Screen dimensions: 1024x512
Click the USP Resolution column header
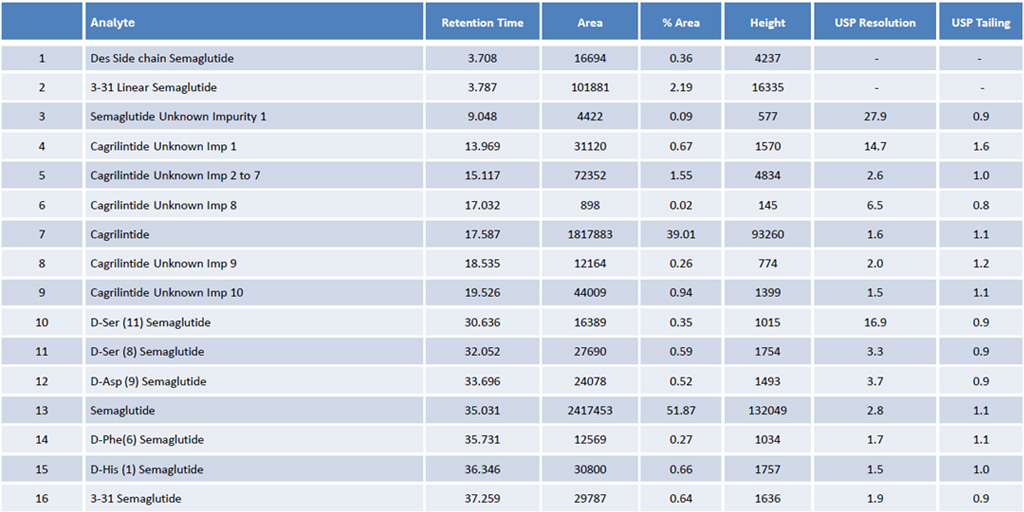(875, 22)
